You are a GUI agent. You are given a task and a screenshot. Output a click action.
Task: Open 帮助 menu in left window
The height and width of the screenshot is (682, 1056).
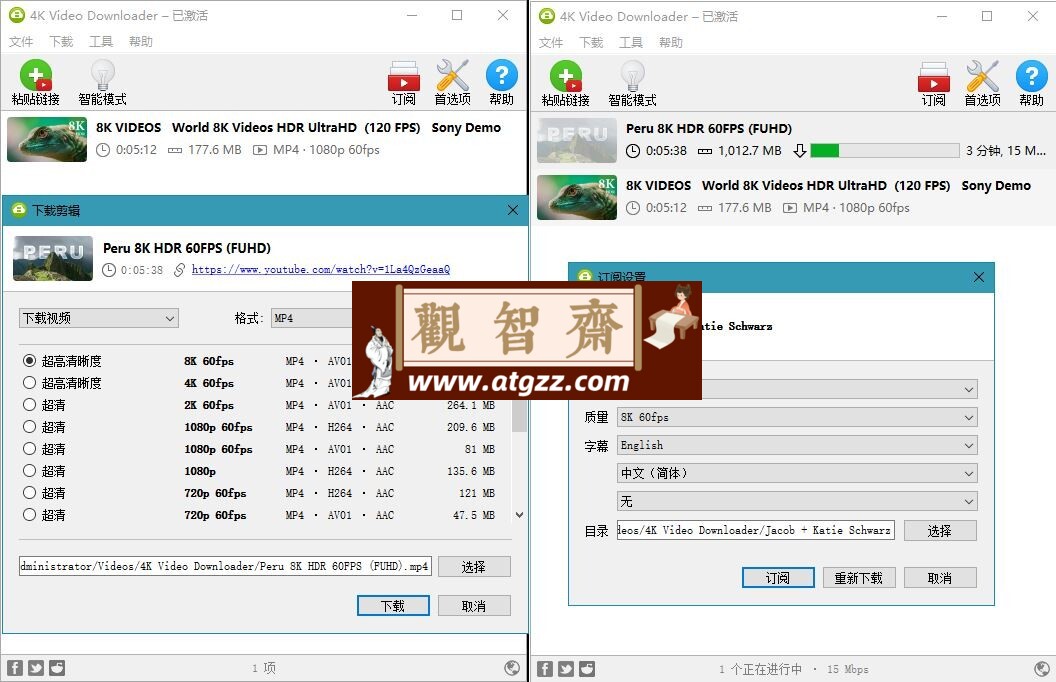point(141,42)
